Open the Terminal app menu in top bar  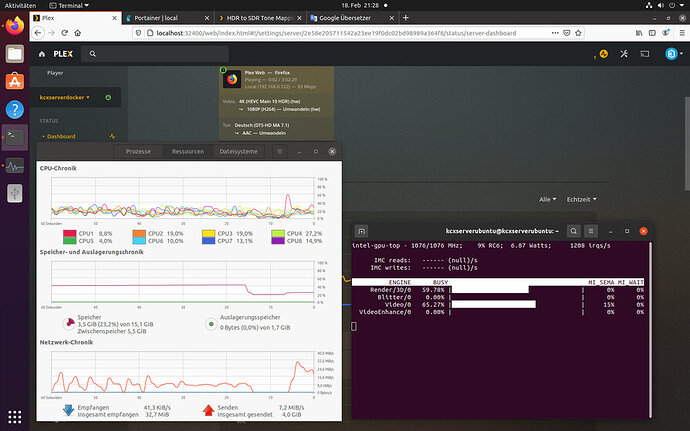[x=69, y=5]
